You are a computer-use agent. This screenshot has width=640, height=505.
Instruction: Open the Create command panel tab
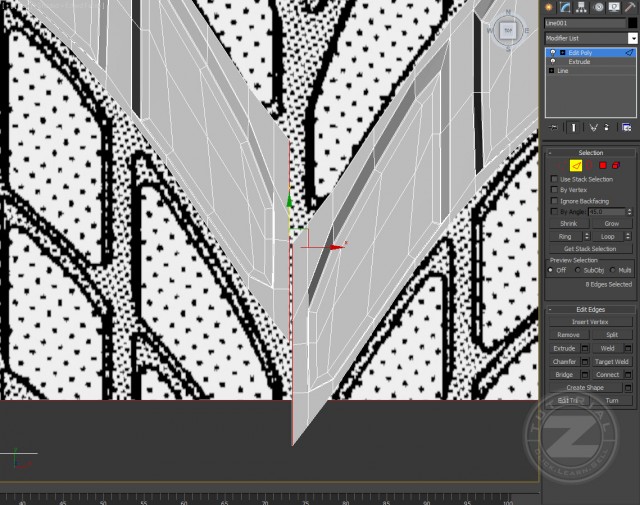point(549,7)
